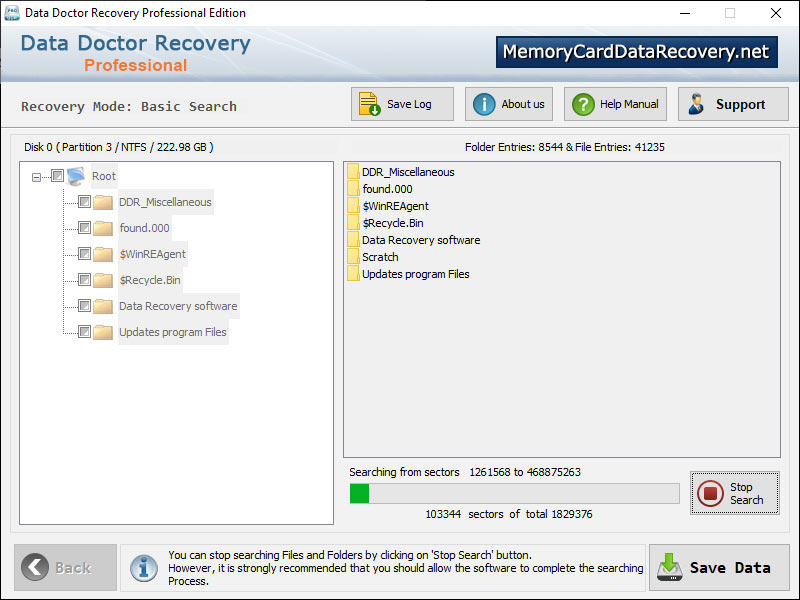The width and height of the screenshot is (800, 600).
Task: Click the Support person icon
Action: point(698,103)
